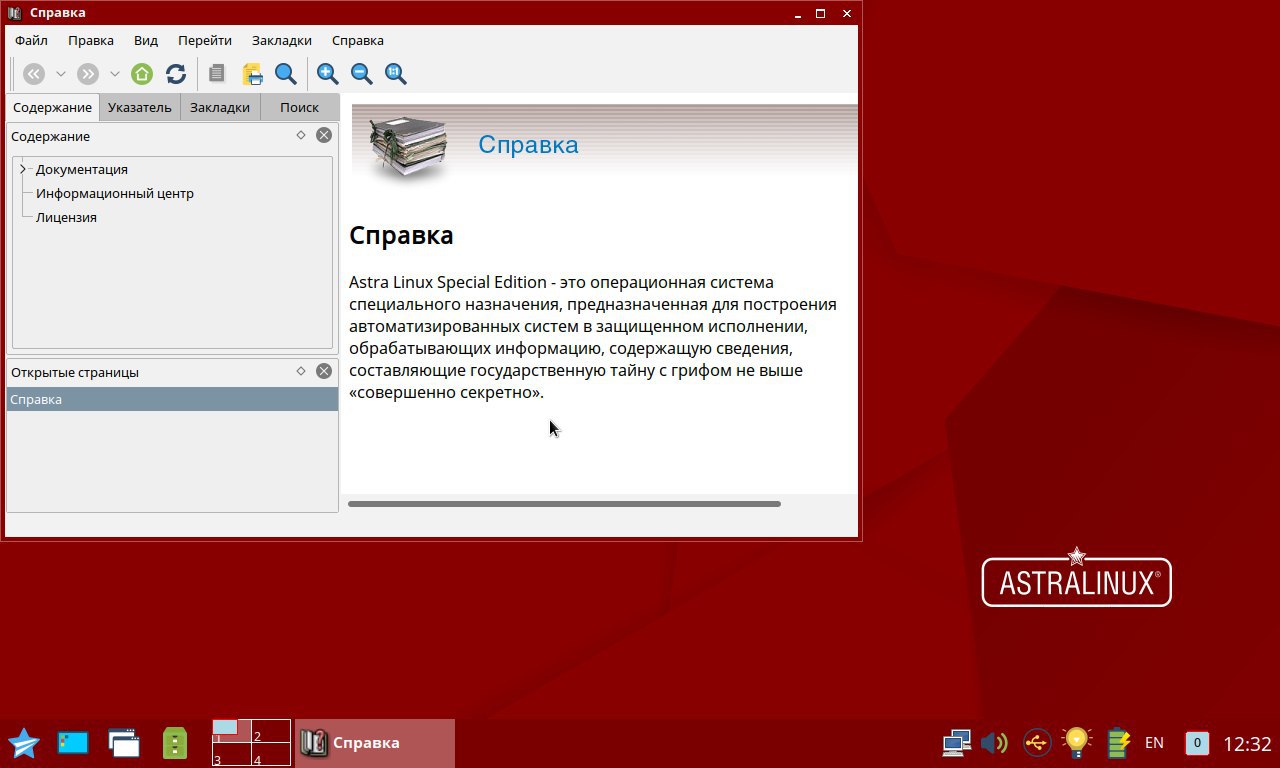
Task: Select Справка in open pages list
Action: (x=172, y=399)
